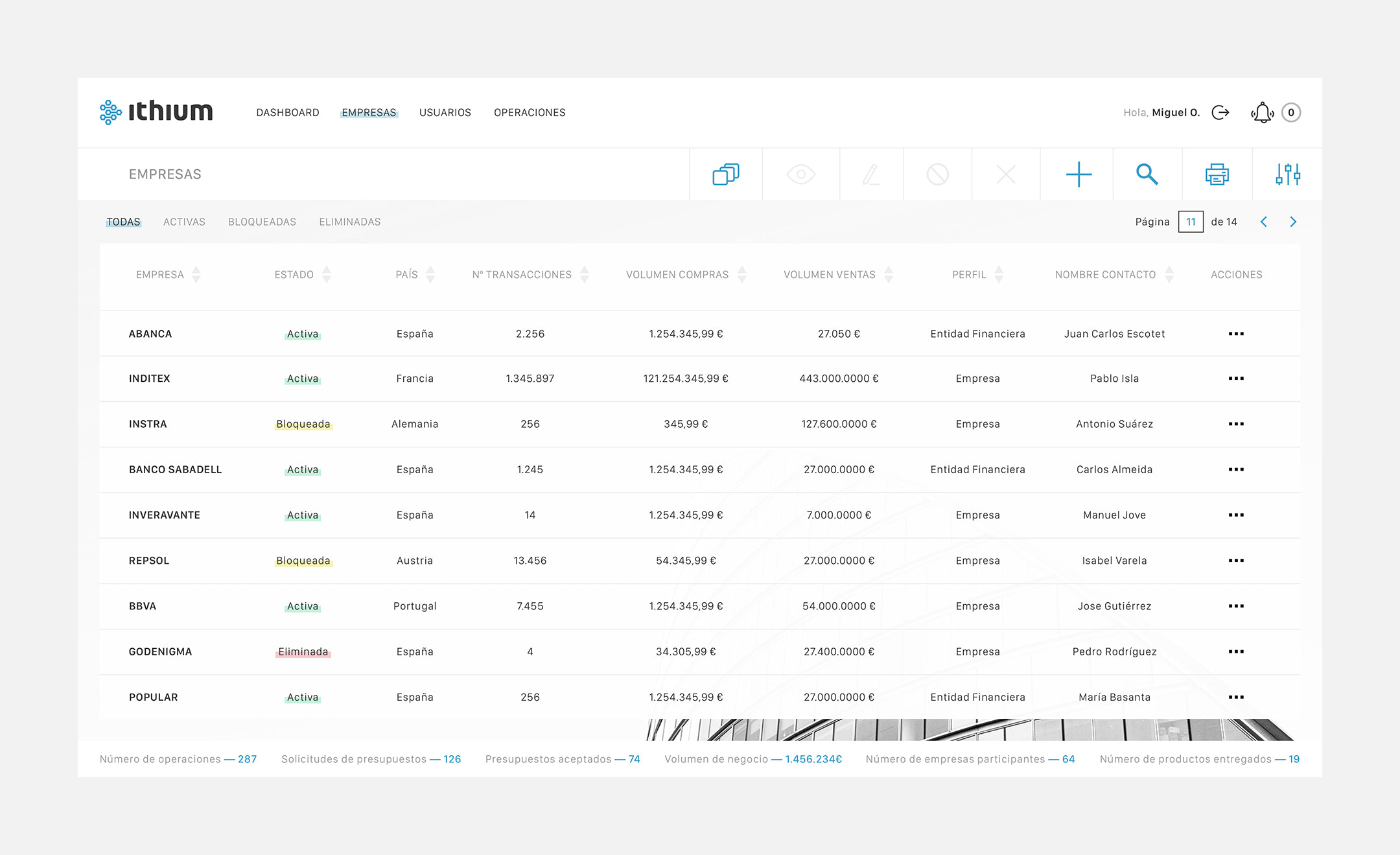Select the Activas filter tab
The image size is (1400, 855).
tap(184, 222)
